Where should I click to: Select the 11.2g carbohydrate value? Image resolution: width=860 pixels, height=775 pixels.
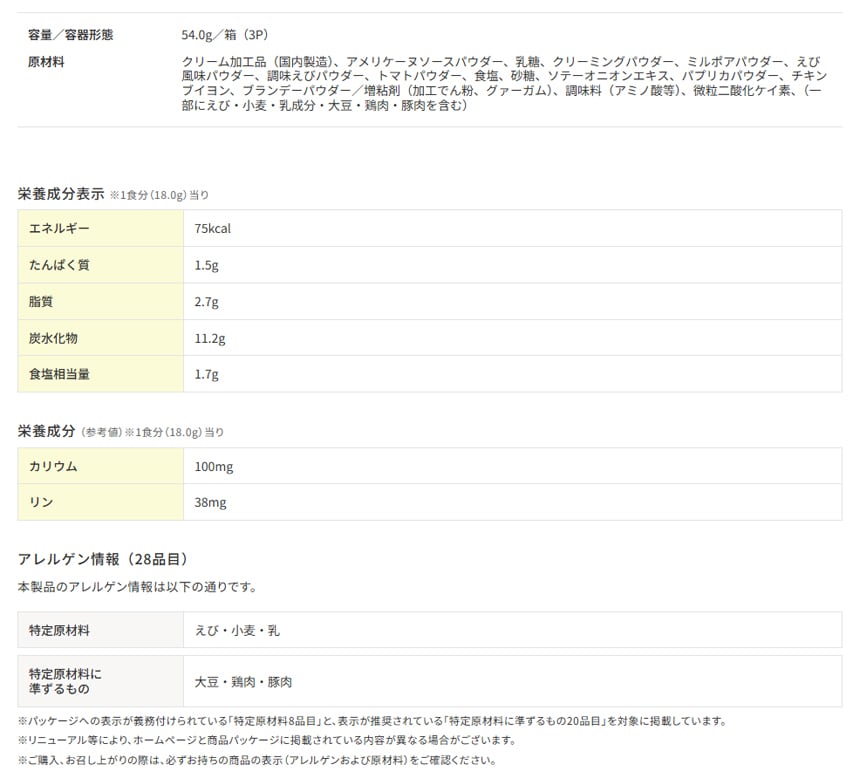click(210, 338)
